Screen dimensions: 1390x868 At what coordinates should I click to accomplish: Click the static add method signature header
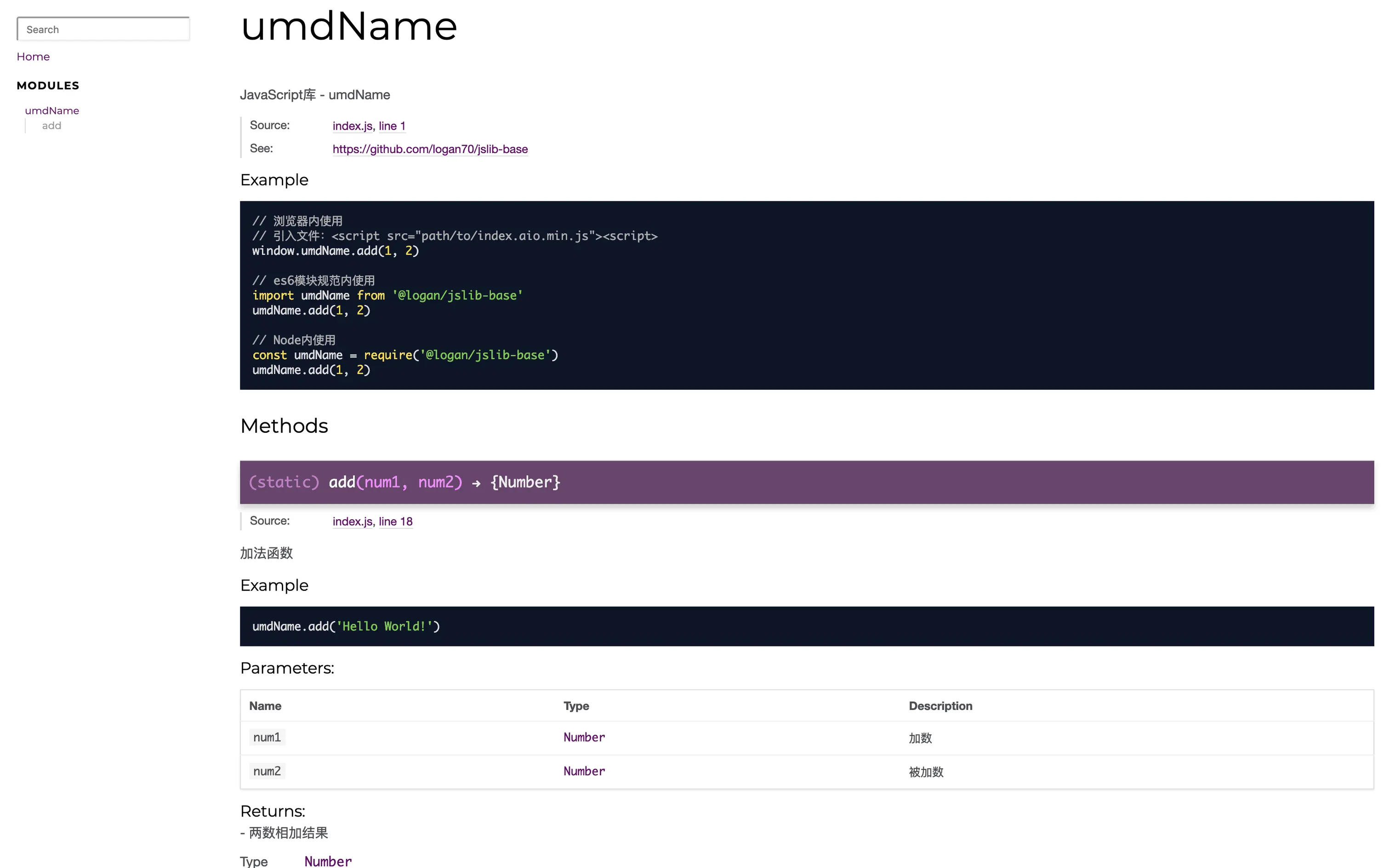pos(404,482)
